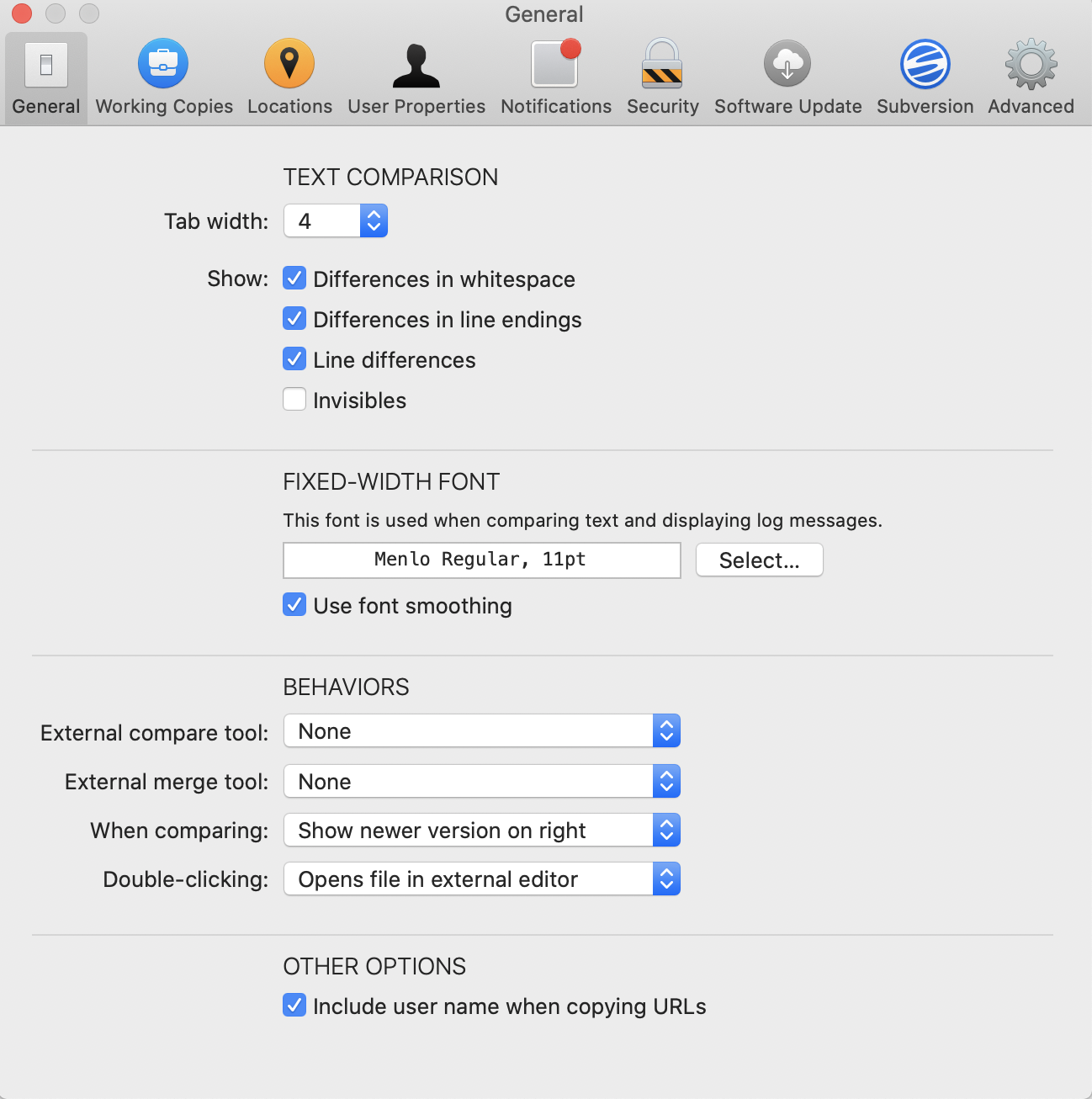The width and height of the screenshot is (1092, 1099).
Task: Switch to the Advanced tab label
Action: (1031, 107)
